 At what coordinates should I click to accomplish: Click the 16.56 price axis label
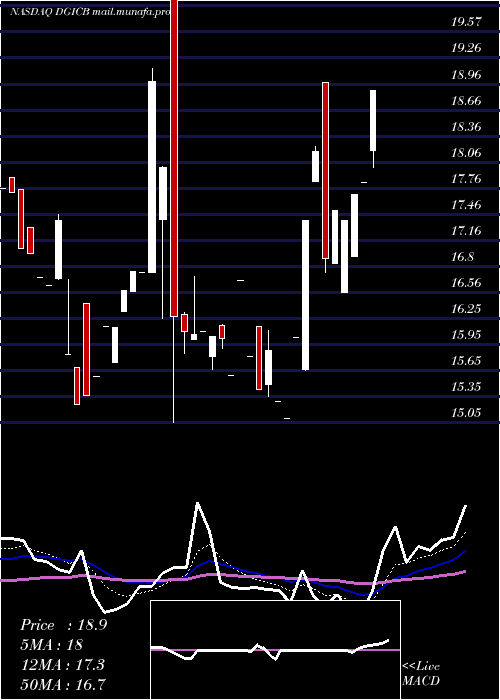click(x=466, y=283)
